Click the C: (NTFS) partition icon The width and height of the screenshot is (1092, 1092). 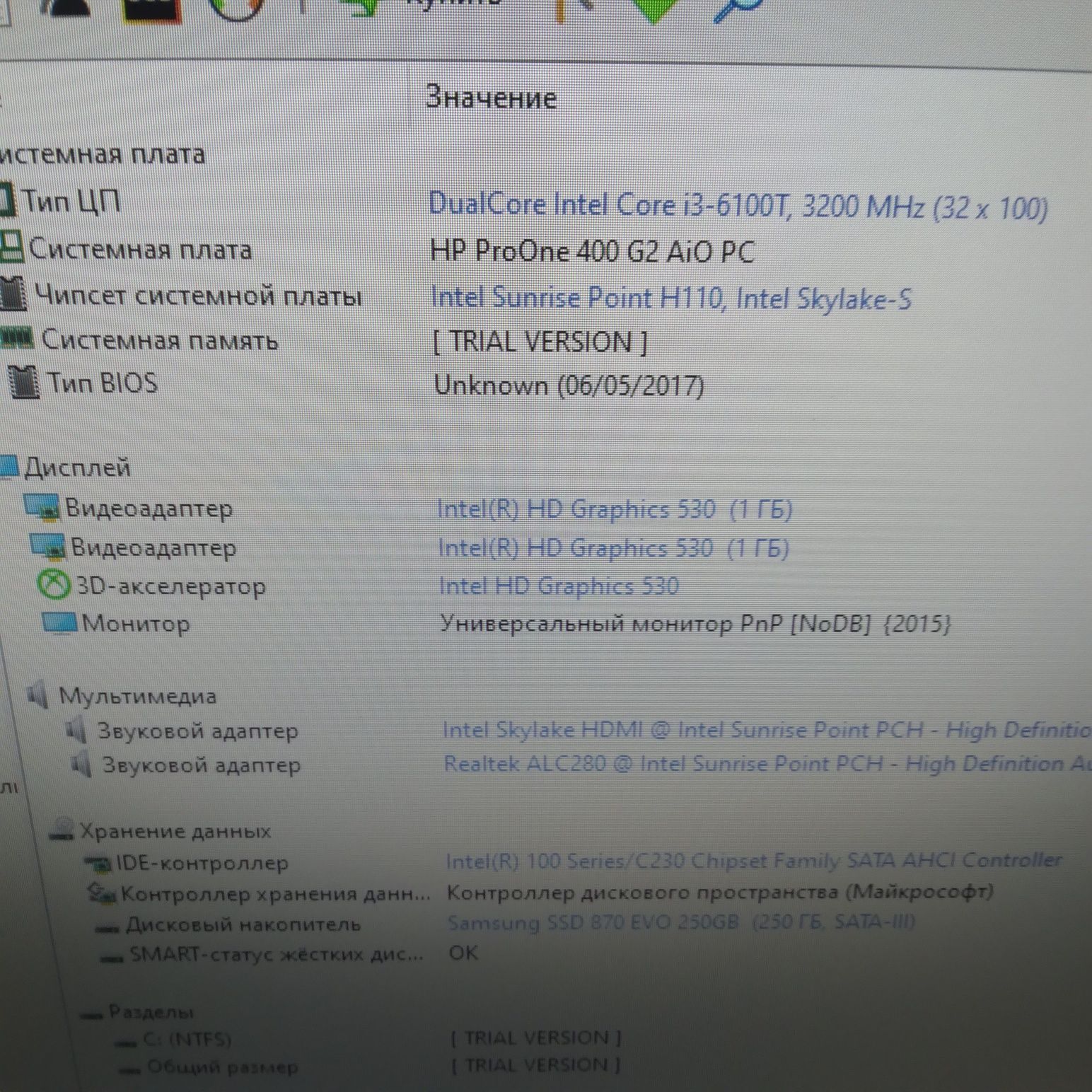click(x=125, y=1043)
